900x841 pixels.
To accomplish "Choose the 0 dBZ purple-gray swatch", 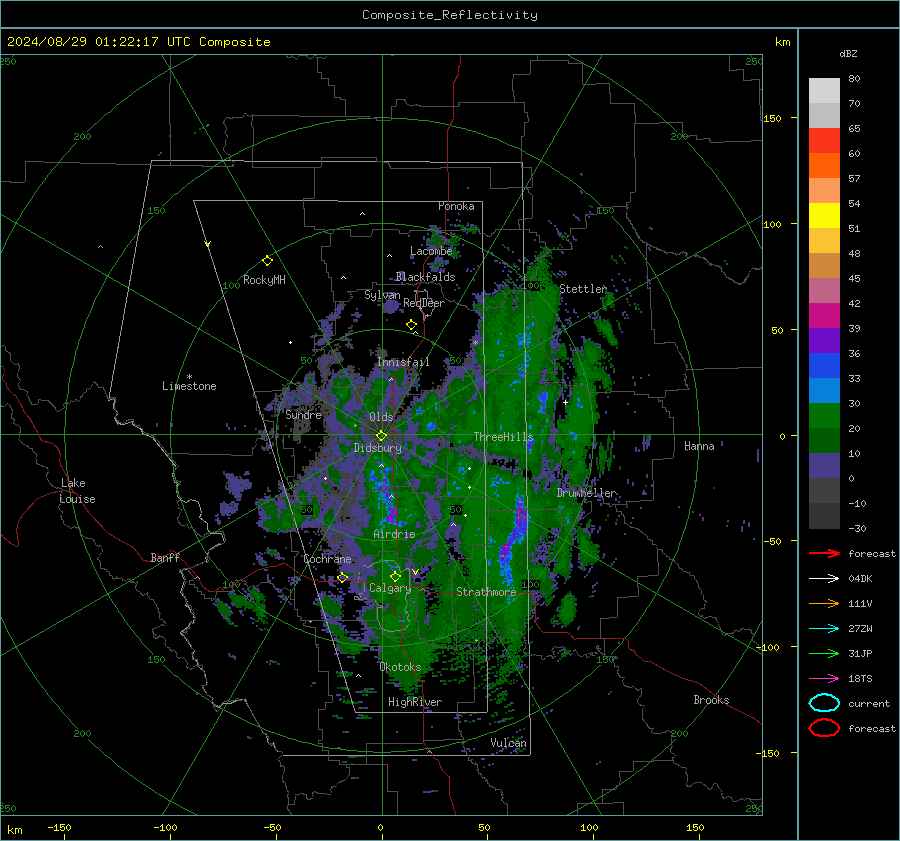I will (x=824, y=466).
